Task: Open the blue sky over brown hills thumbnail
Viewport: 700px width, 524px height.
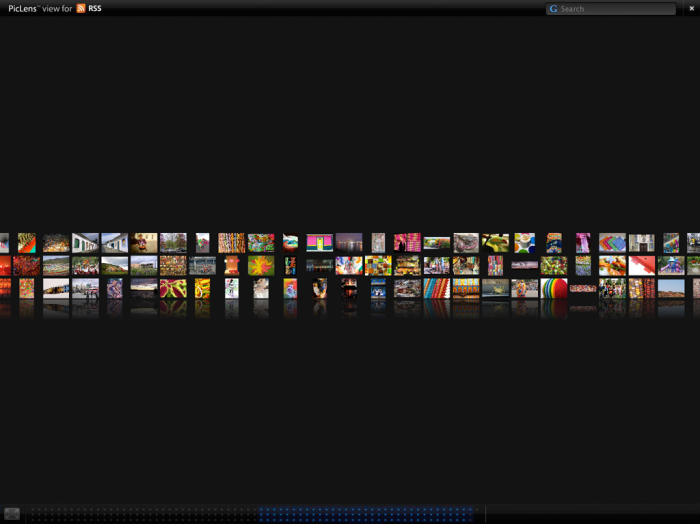Action: 671,288
